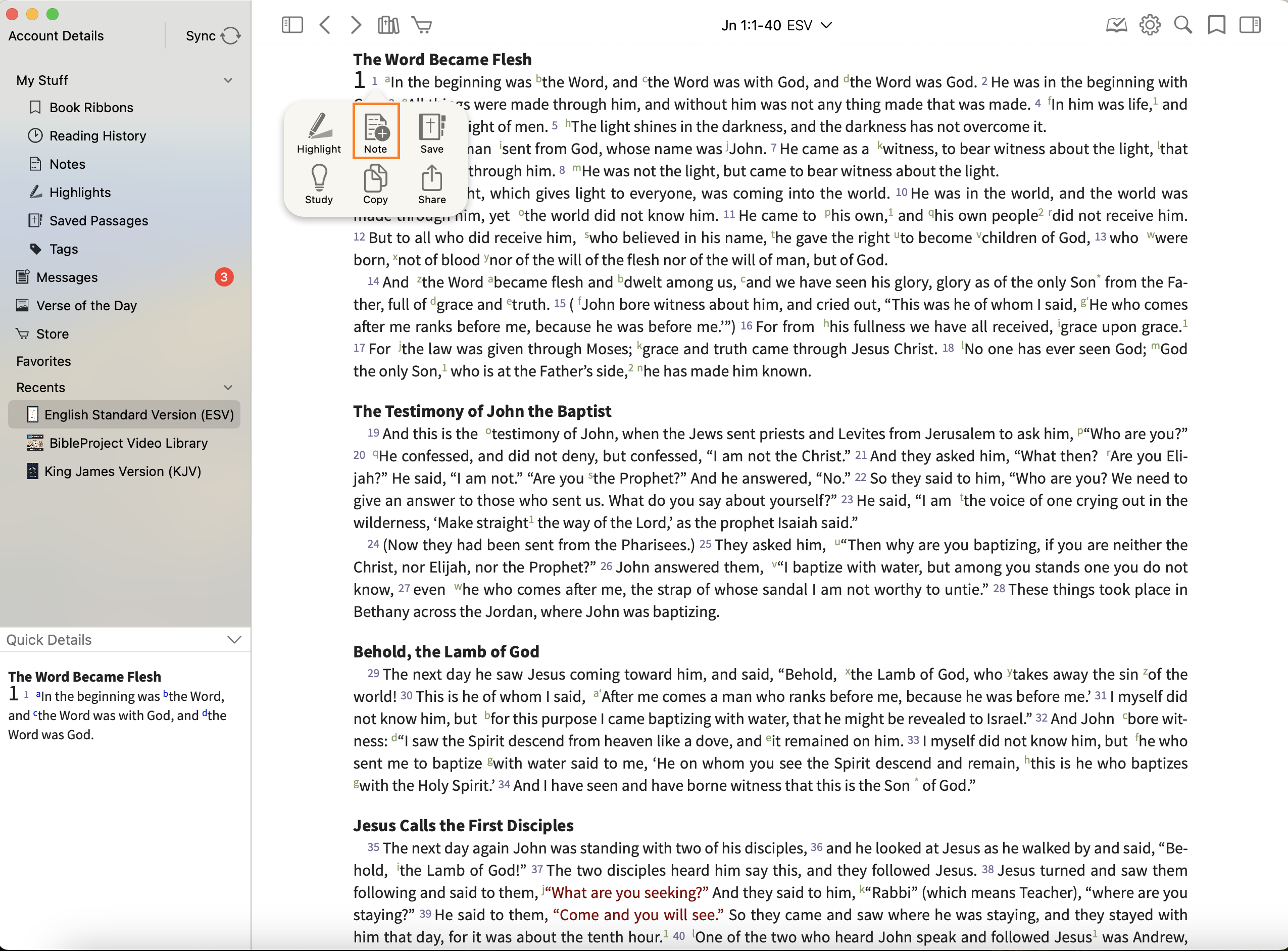1288x951 pixels.
Task: Click verse number 14
Action: point(373,281)
